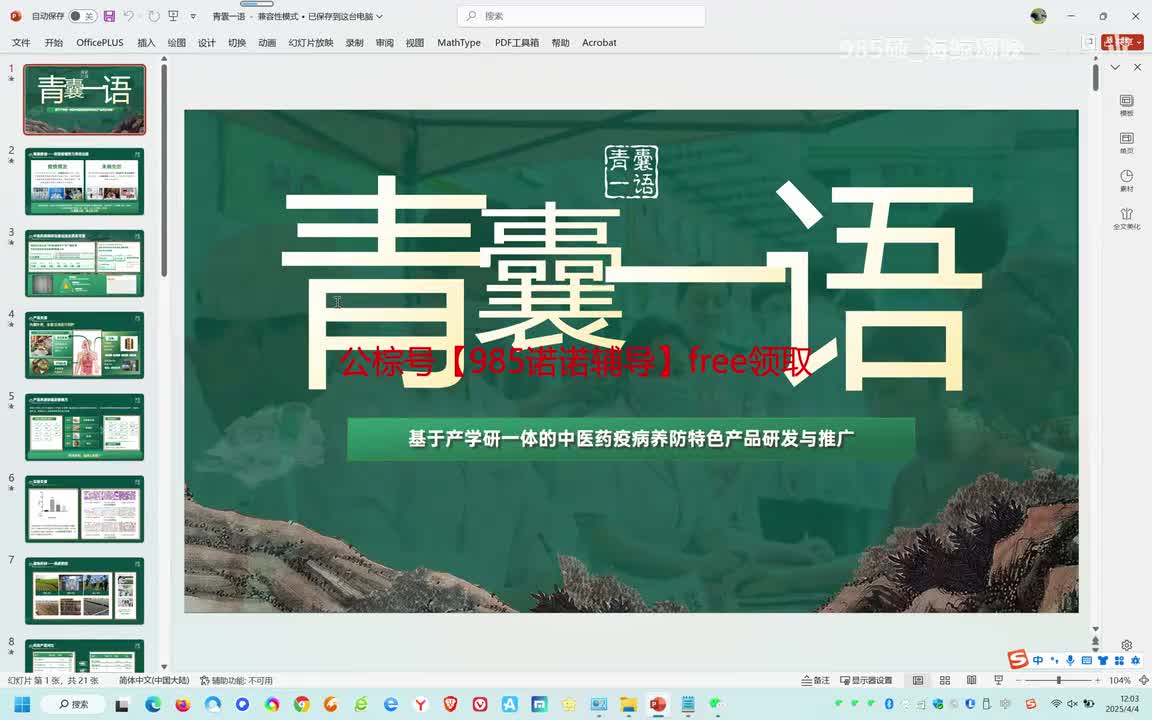Click the taskbar 搜索 search box
1152x720 pixels.
tap(73, 705)
